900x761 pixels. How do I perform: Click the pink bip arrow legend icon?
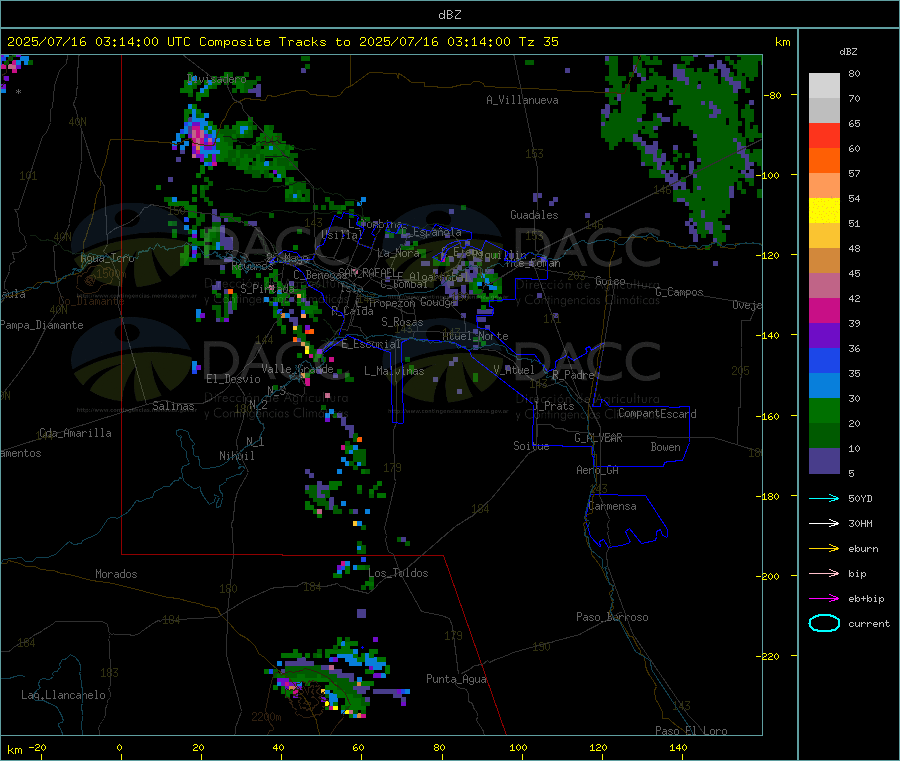pos(824,573)
